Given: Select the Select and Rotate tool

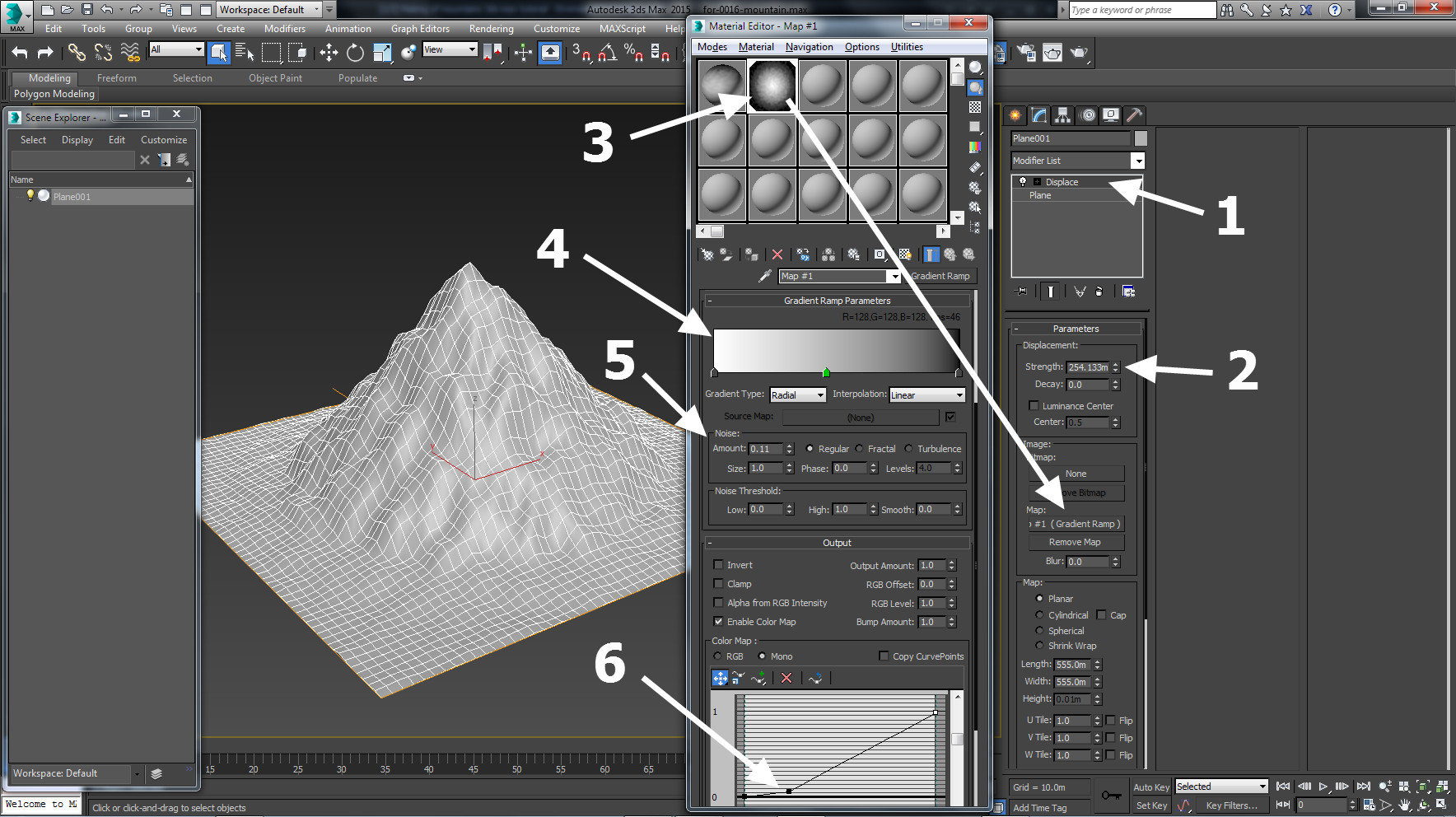Looking at the screenshot, I should (x=355, y=53).
